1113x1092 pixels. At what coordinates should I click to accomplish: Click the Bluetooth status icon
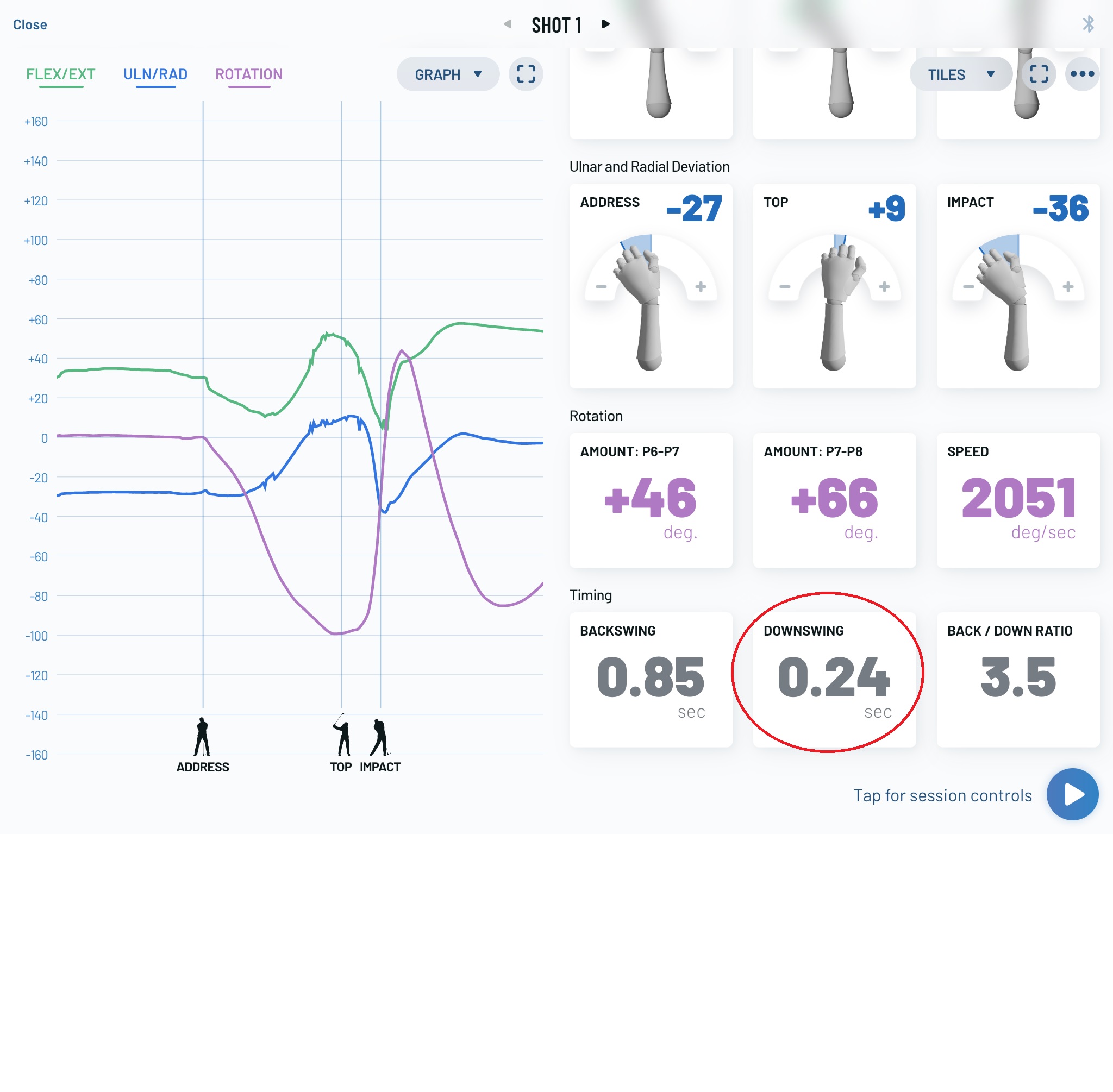pos(1088,24)
